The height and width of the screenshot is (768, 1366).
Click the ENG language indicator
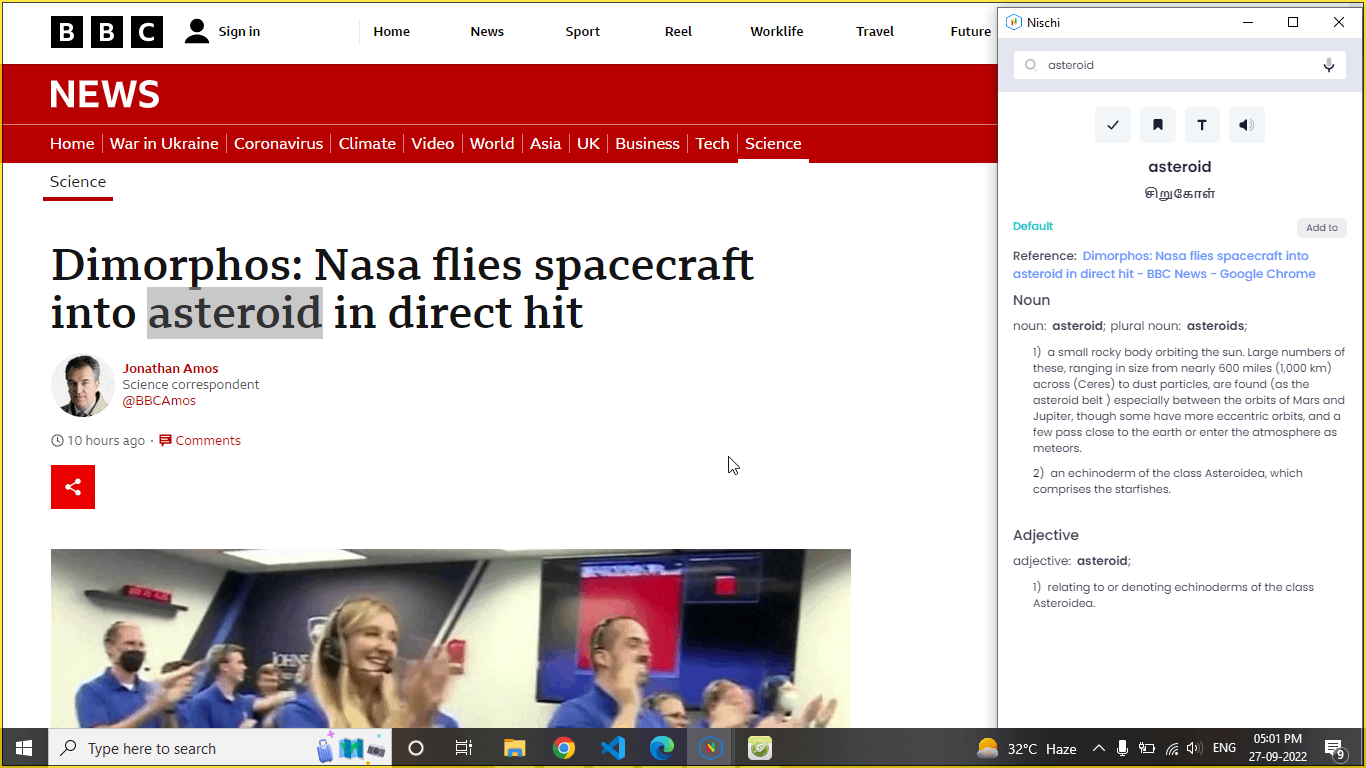1224,748
